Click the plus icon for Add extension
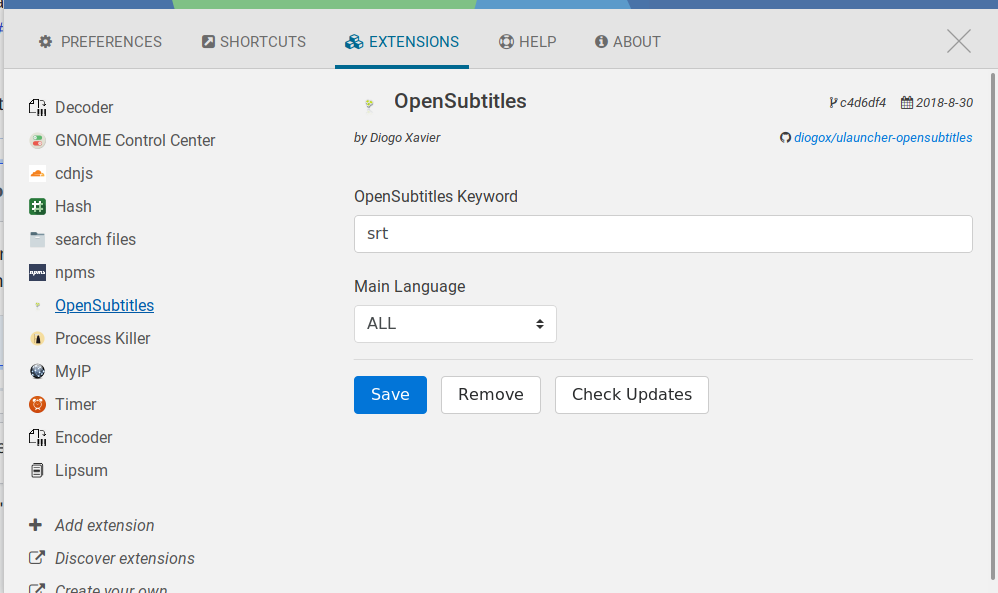The image size is (998, 593). point(36,525)
